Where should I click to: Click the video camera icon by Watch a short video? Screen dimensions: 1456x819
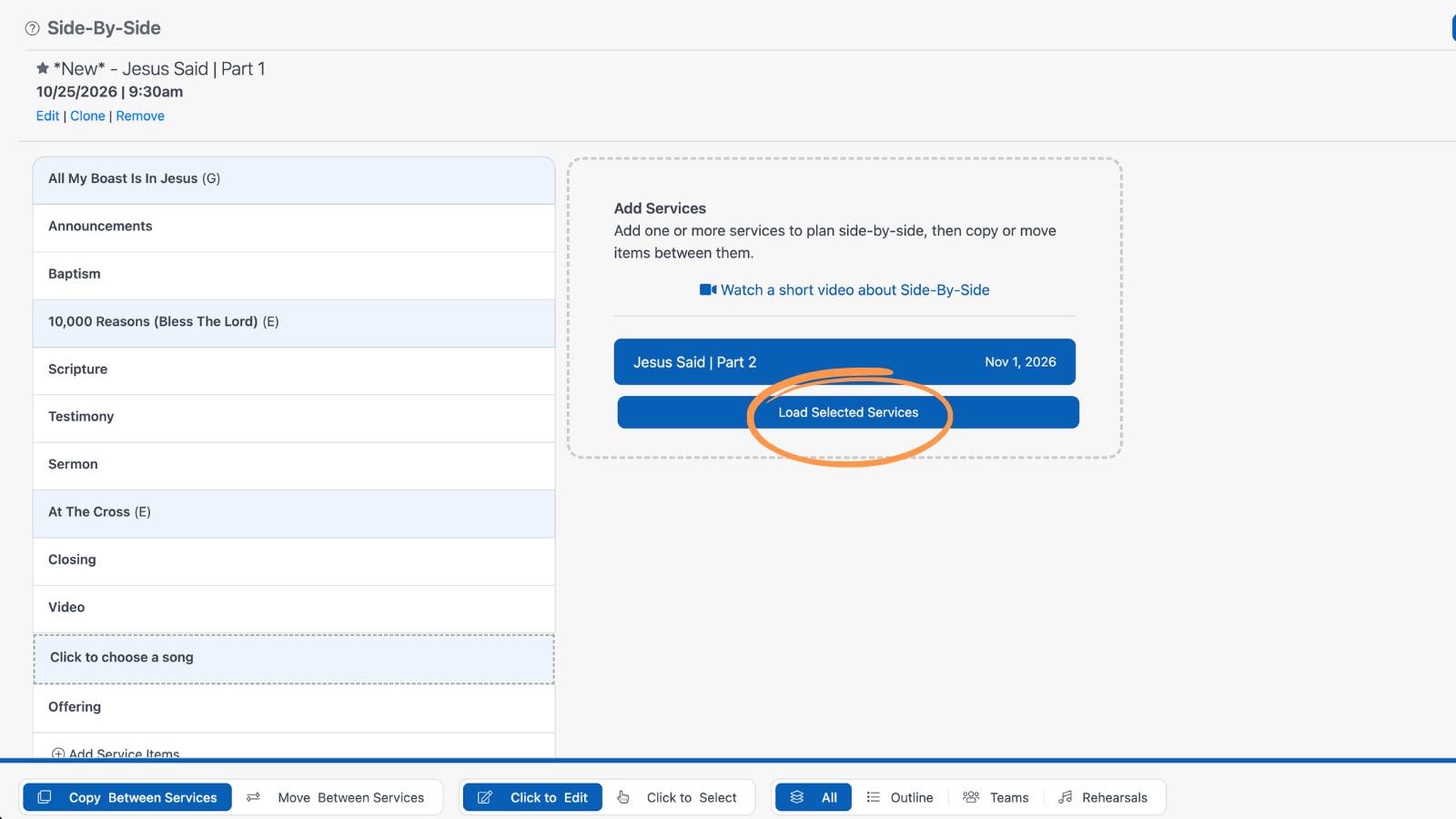click(x=708, y=289)
